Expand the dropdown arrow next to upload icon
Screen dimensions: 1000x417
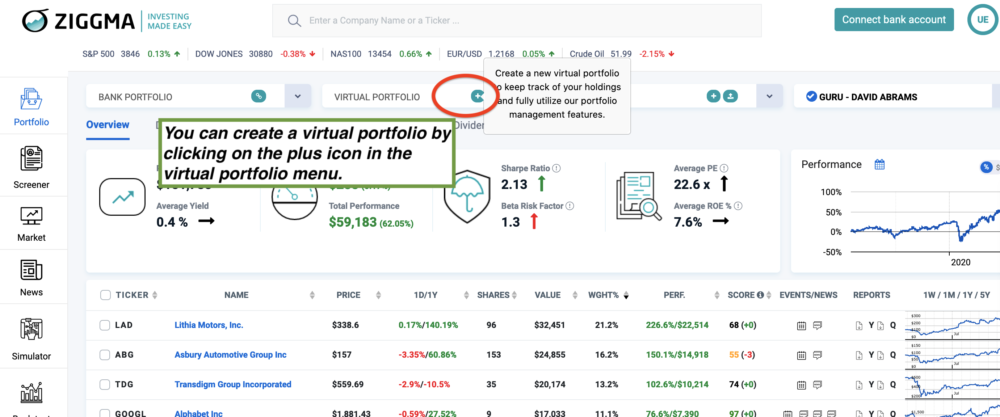pos(769,96)
